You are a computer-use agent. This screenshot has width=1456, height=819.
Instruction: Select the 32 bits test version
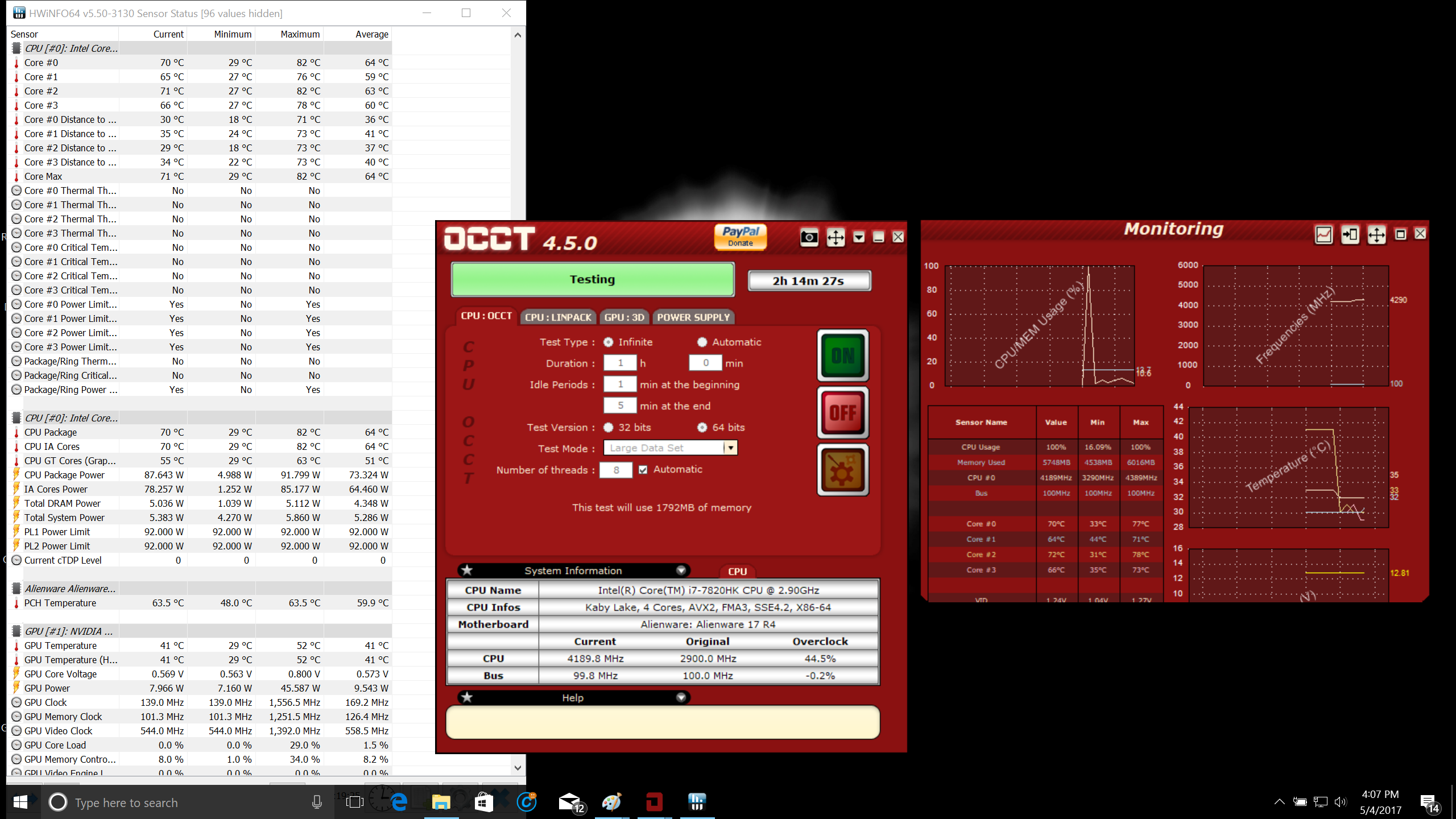point(609,427)
